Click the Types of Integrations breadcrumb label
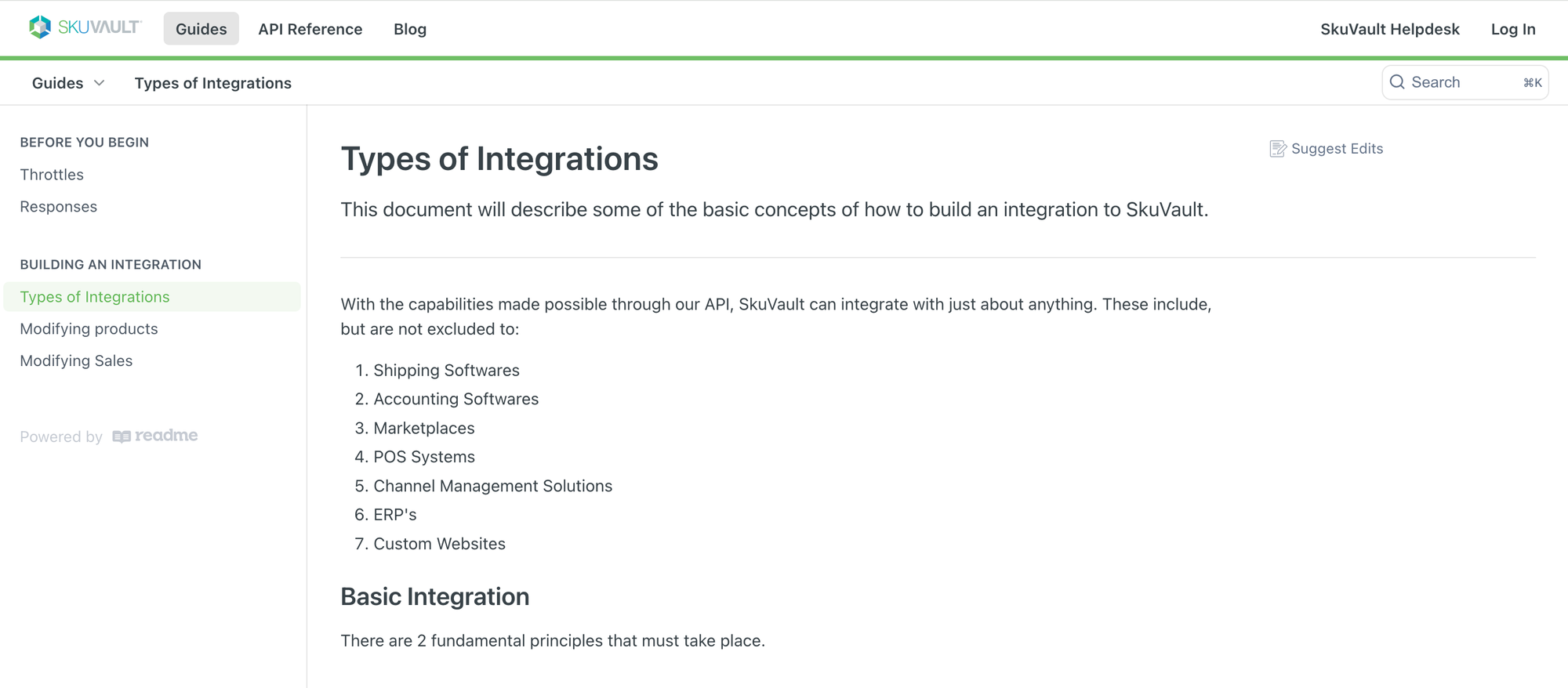Screen dimensions: 1568x688 pos(212,82)
